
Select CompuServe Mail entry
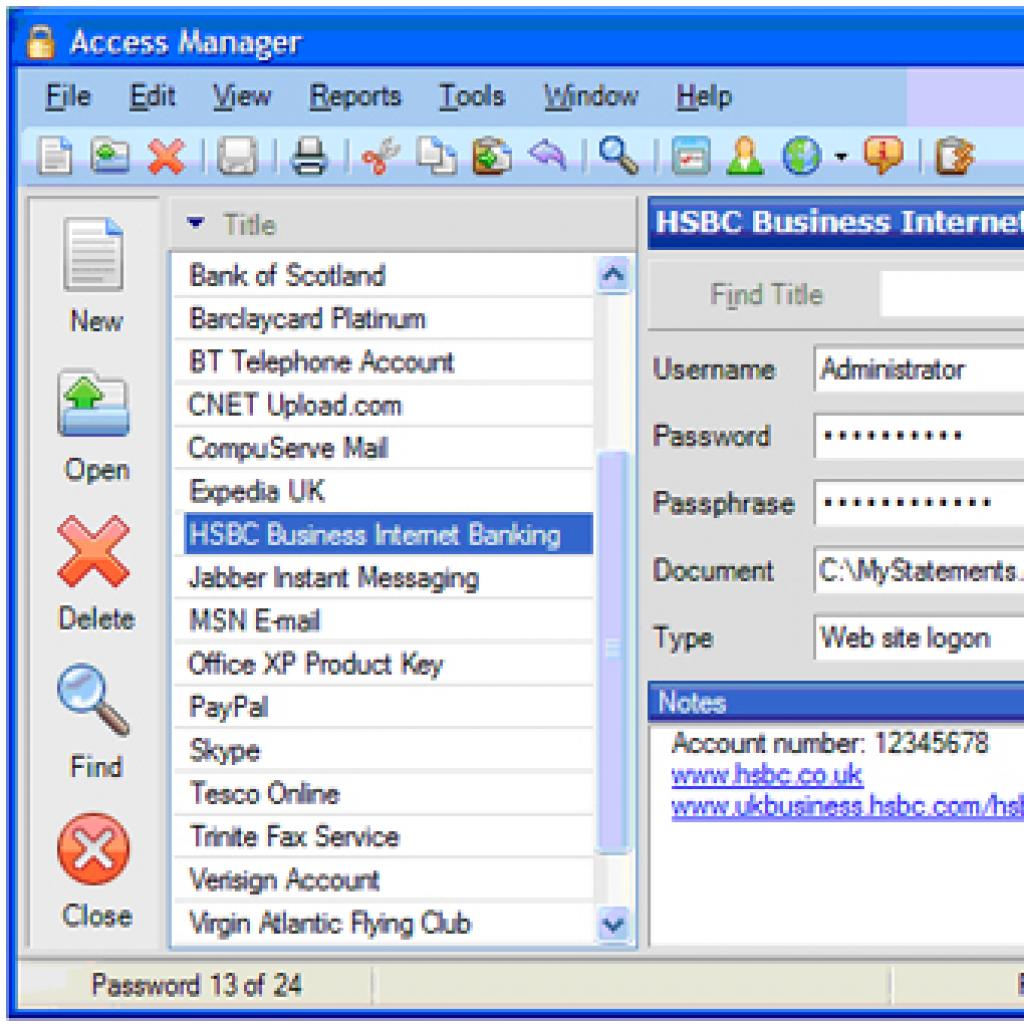383,448
